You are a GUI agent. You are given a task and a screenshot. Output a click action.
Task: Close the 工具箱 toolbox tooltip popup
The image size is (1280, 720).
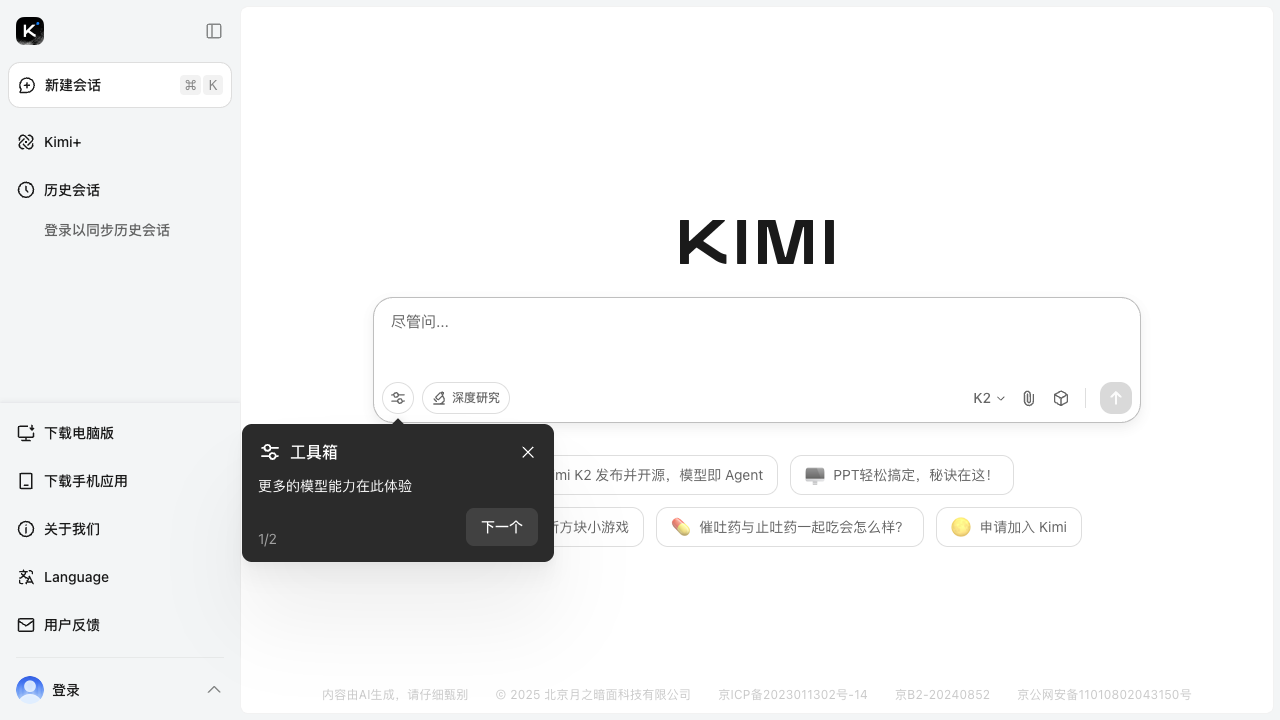click(528, 452)
